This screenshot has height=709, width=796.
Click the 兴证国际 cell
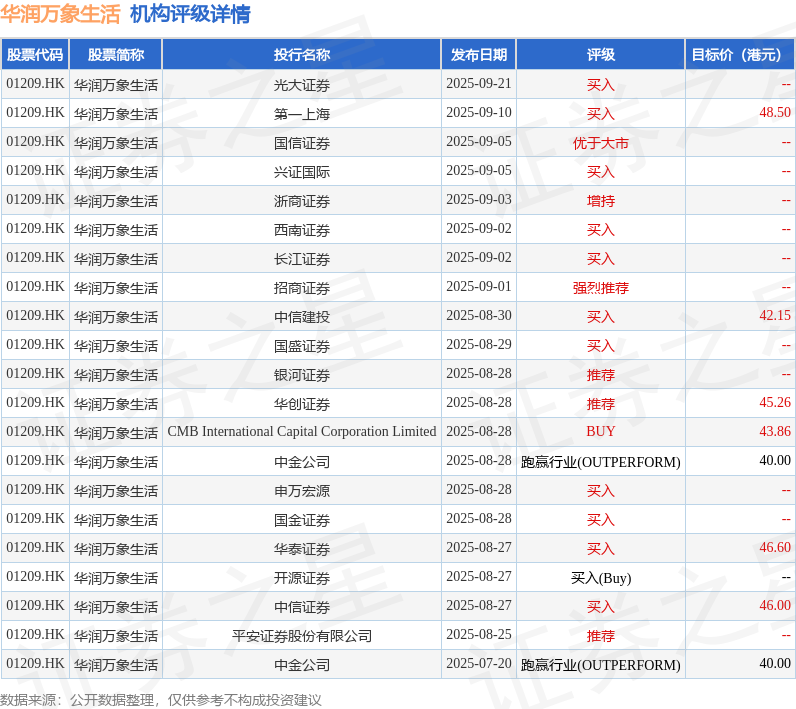pos(302,172)
